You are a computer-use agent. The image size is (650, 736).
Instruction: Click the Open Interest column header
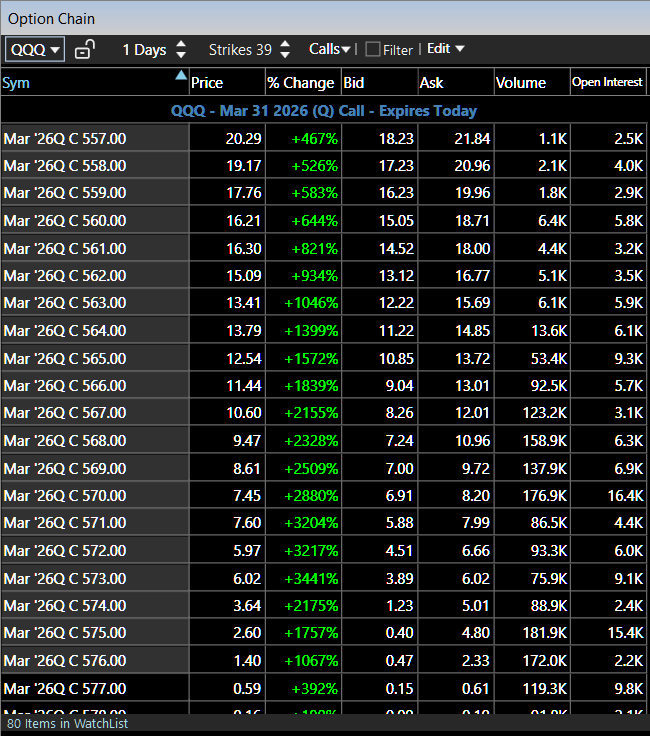(607, 82)
